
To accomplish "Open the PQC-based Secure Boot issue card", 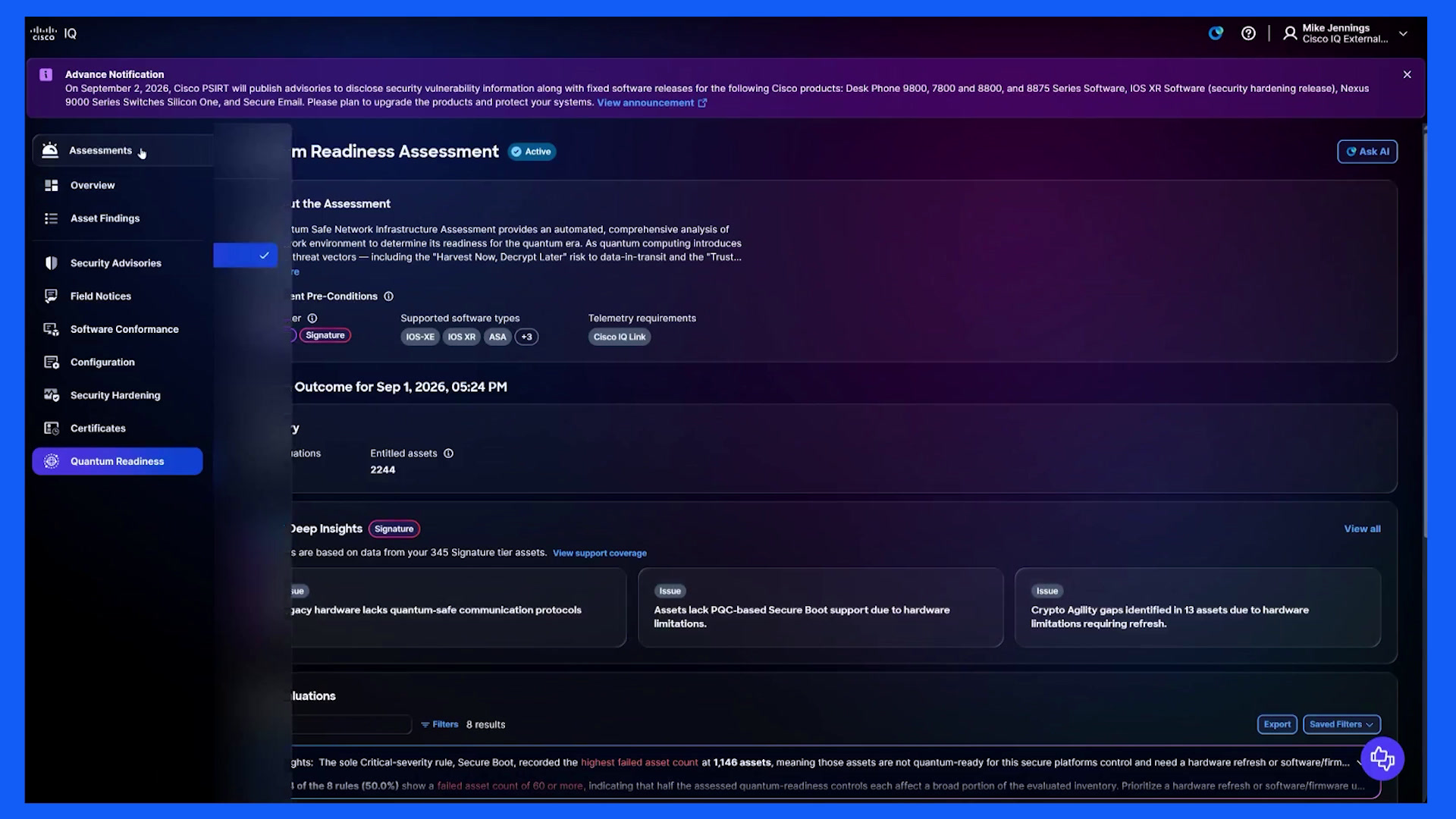I will pyautogui.click(x=821, y=607).
